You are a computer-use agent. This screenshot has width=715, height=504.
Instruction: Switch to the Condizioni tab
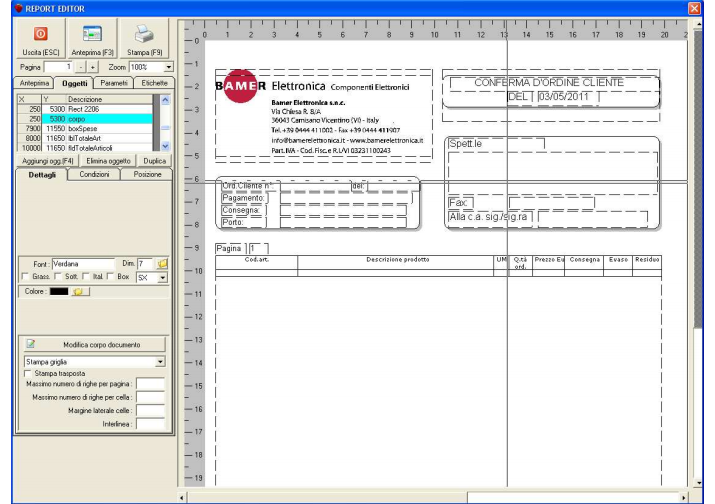click(94, 174)
